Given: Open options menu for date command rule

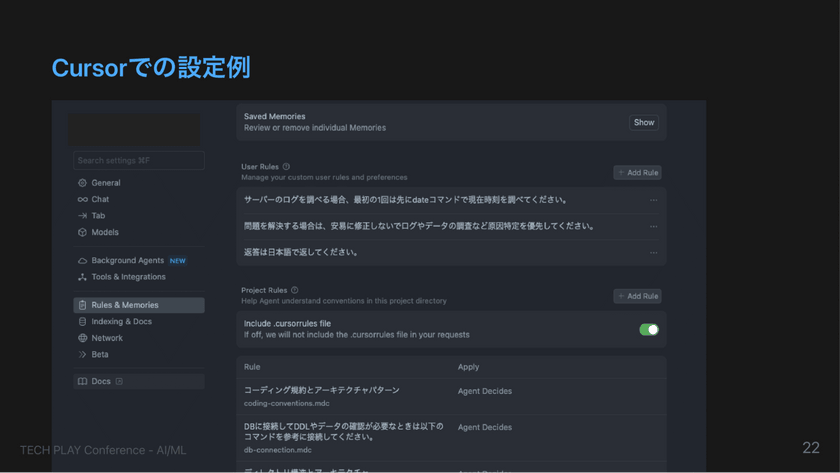Looking at the screenshot, I should [654, 200].
